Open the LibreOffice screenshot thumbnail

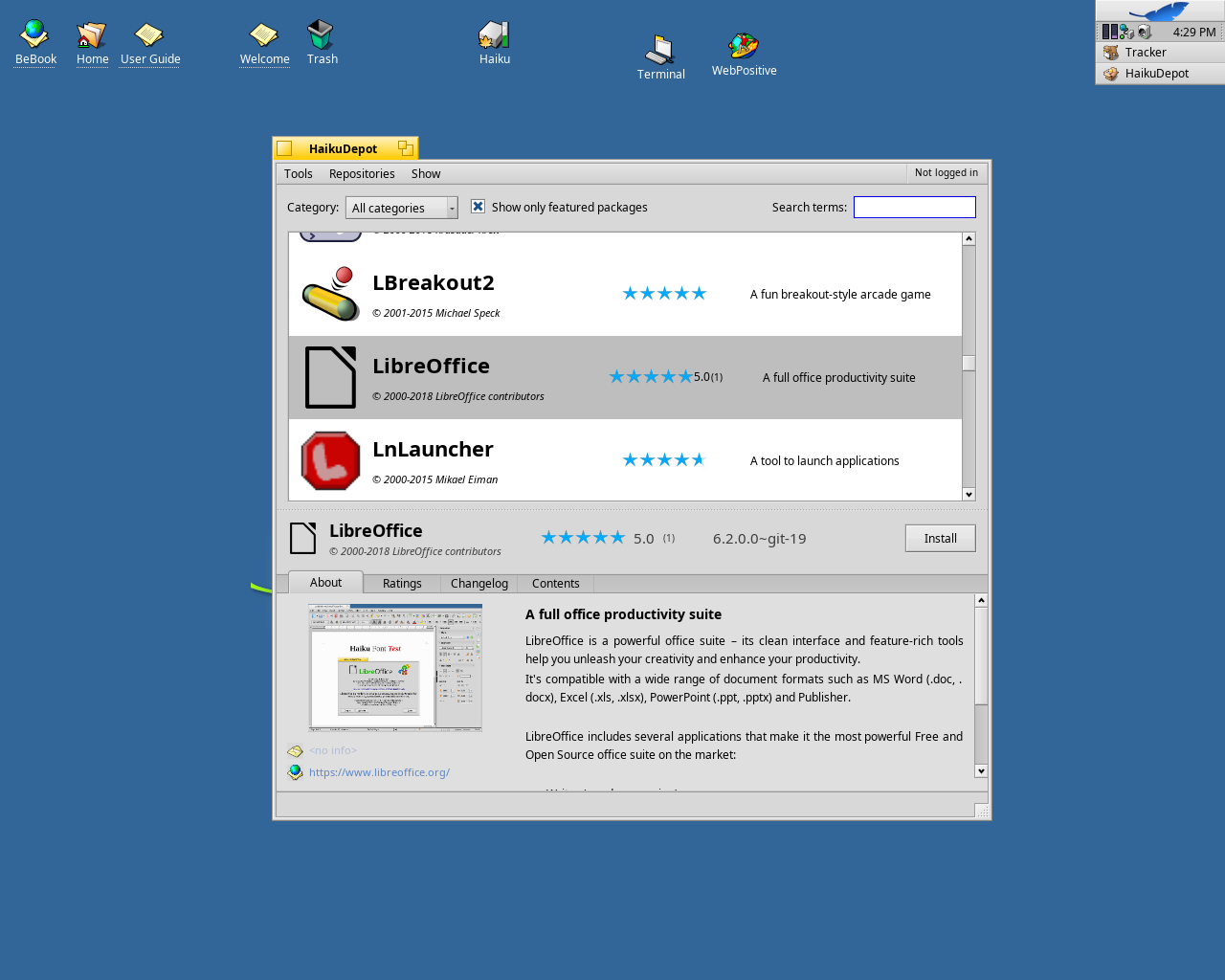[395, 668]
